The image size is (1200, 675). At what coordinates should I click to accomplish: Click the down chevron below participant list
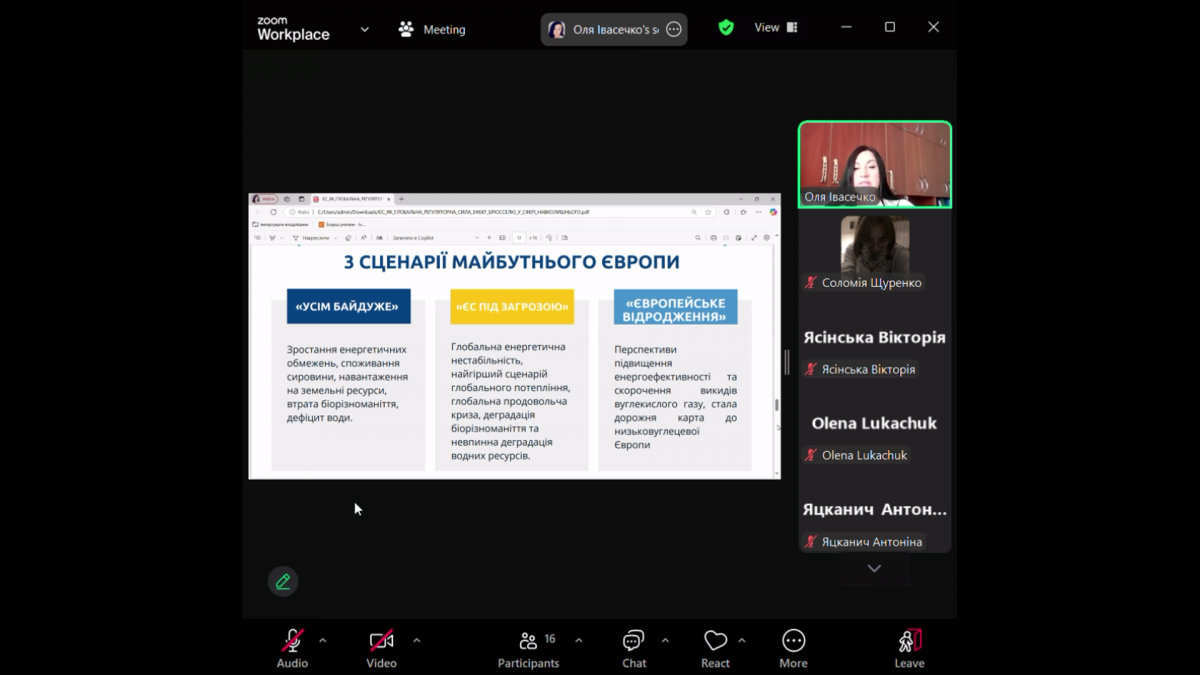pyautogui.click(x=874, y=567)
